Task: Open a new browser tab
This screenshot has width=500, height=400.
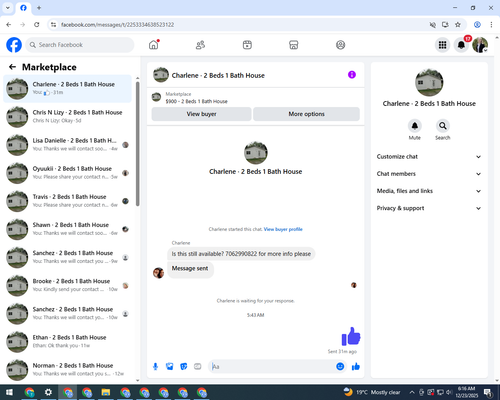Action: [x=39, y=8]
